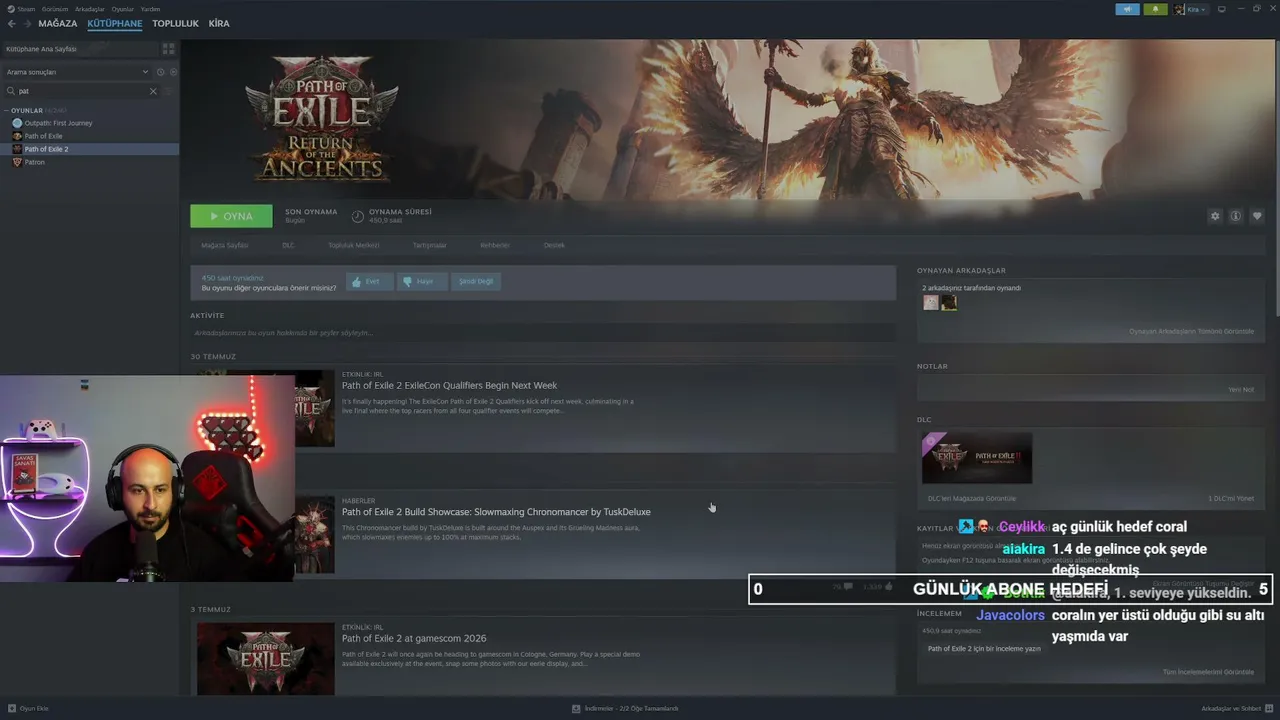Enter Big Picture mode icon
Screen dimensions: 1280x720
[1221, 9]
